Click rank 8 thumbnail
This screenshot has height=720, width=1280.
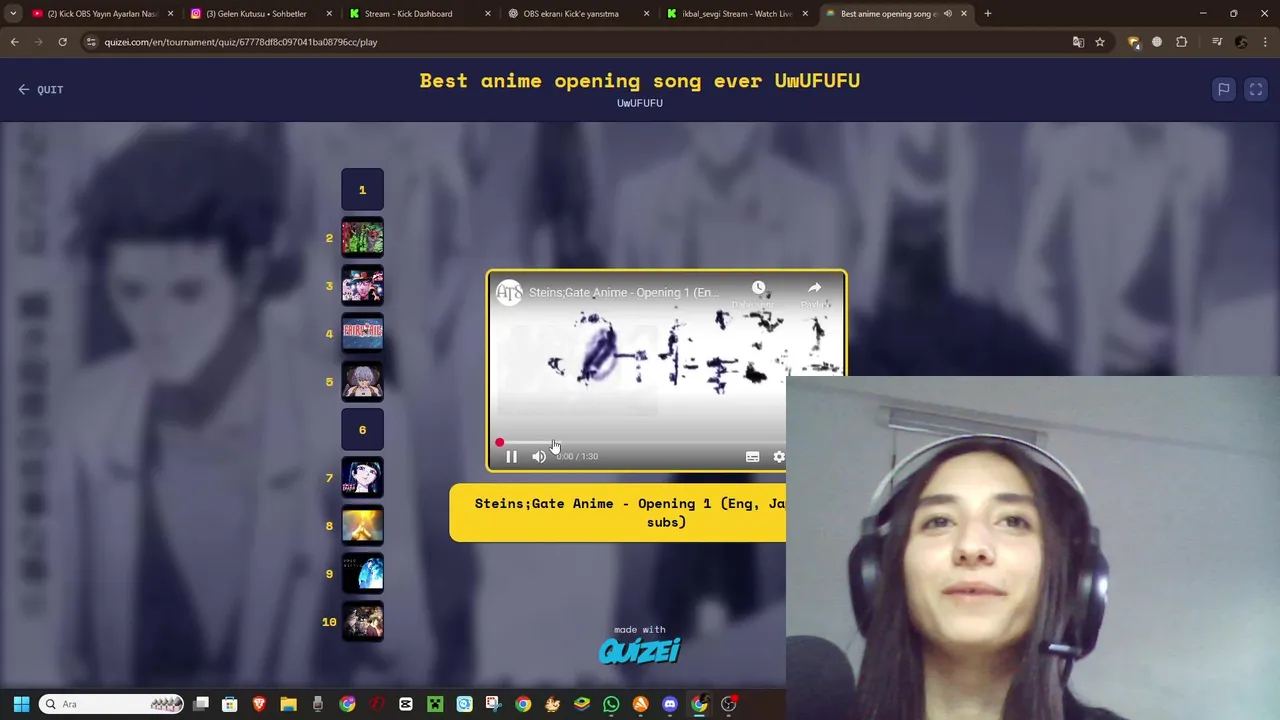[362, 526]
